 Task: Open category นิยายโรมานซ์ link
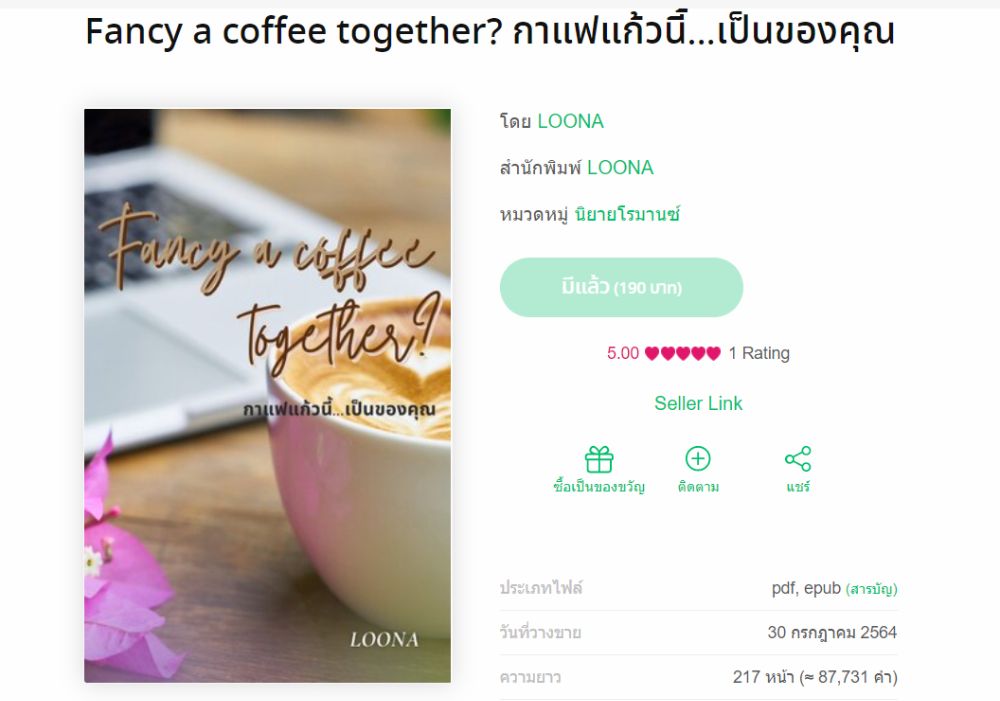[627, 214]
